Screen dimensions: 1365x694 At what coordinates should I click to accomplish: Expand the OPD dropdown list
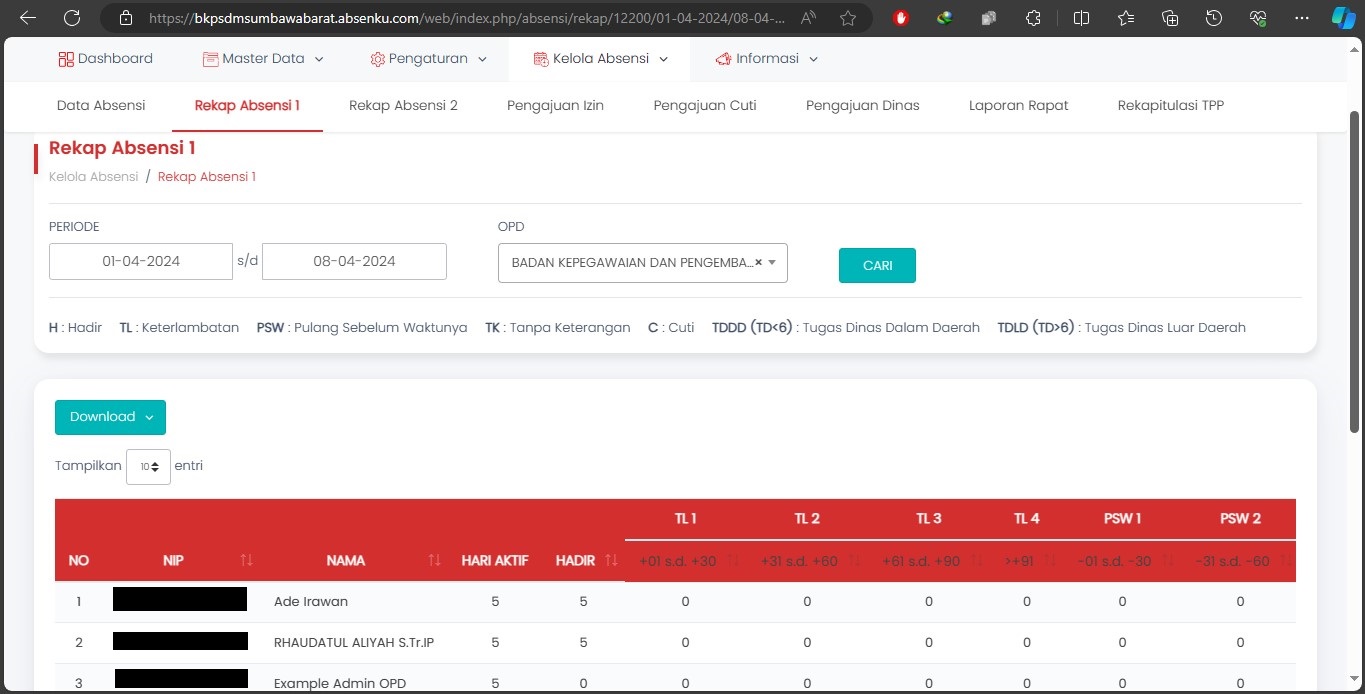772,263
